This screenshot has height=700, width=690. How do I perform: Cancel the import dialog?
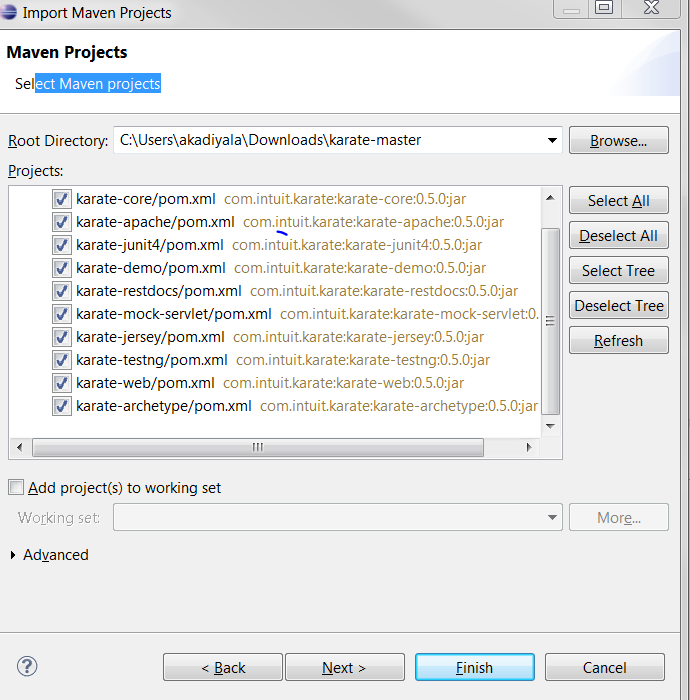click(605, 667)
